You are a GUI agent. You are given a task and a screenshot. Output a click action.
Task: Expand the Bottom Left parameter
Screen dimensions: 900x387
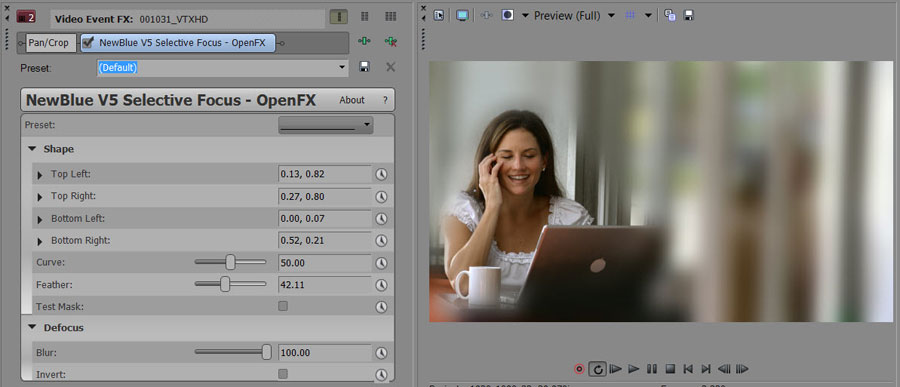(40, 219)
